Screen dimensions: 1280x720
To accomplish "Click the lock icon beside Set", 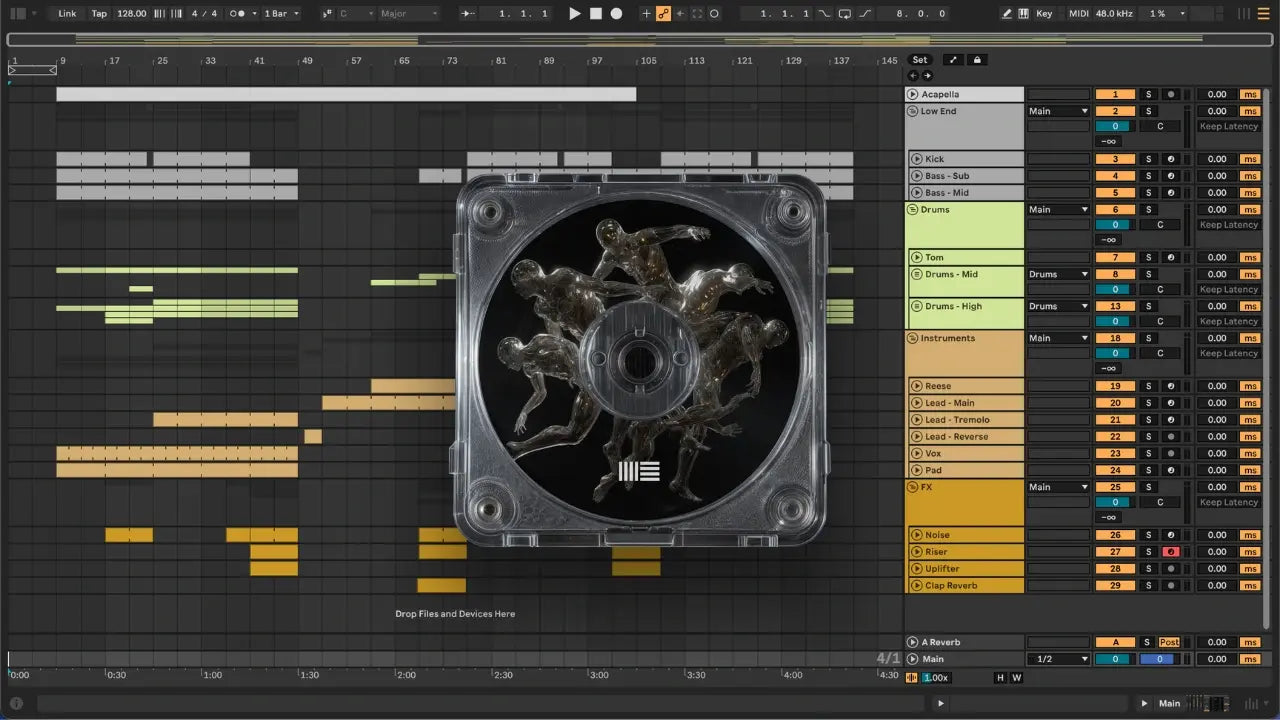I will [x=978, y=60].
